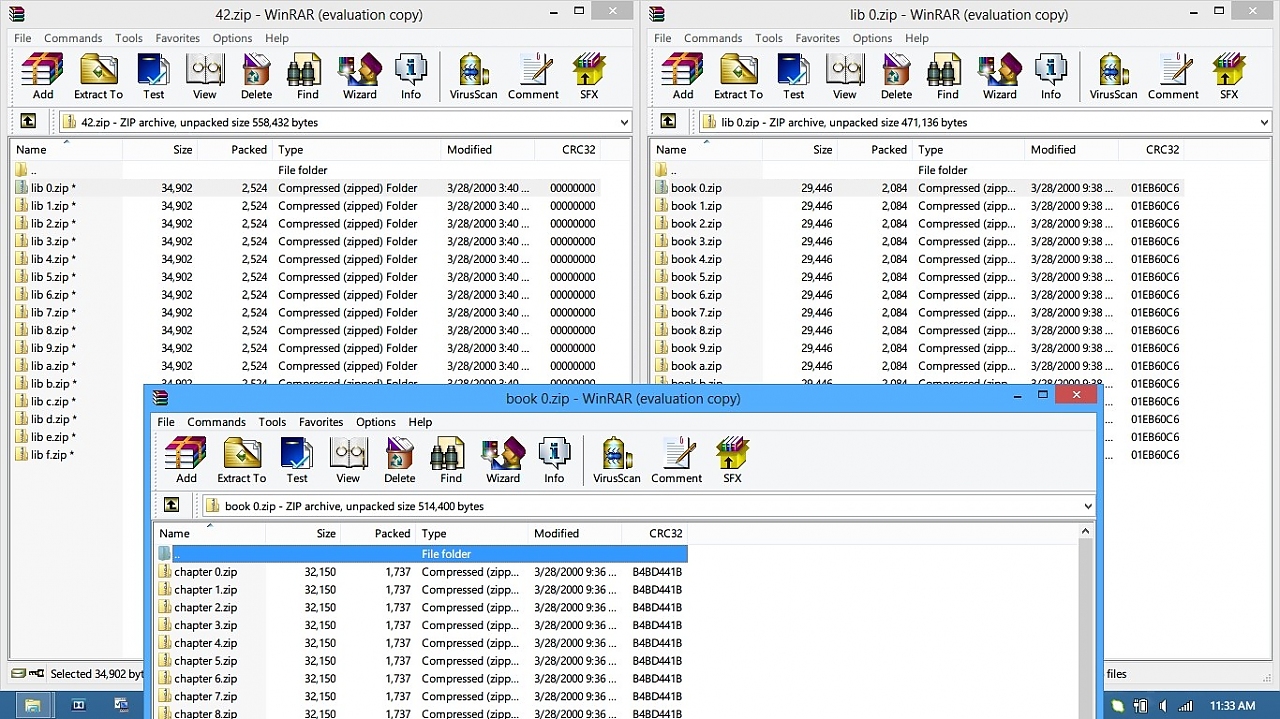Open Favorites menu in lib 0.zip window
The image size is (1280, 719).
pos(818,38)
